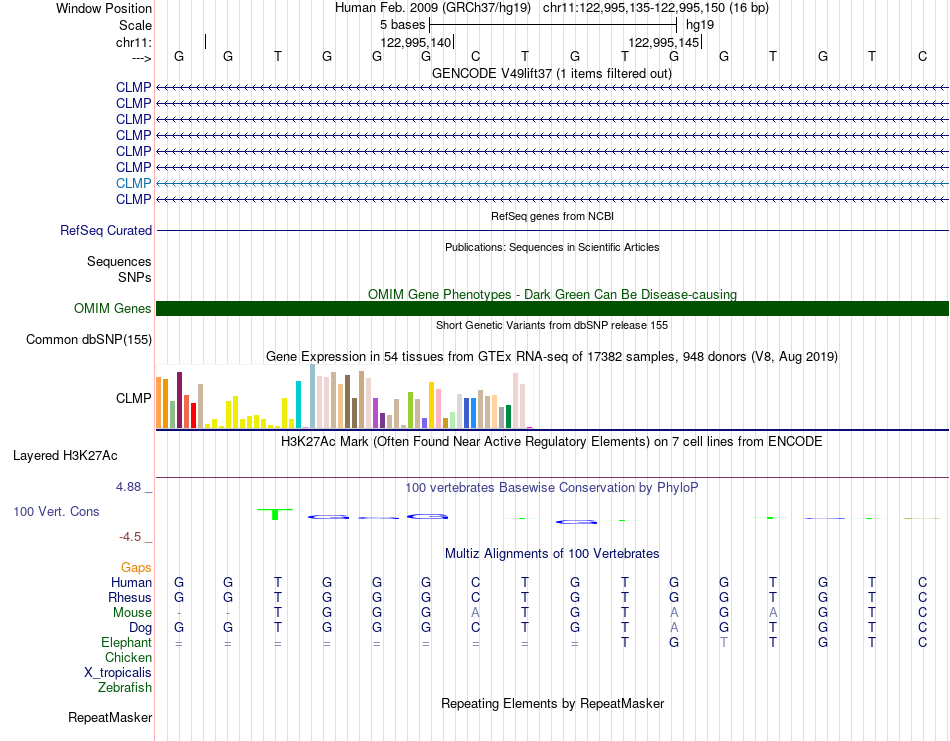Screen dimensions: 950x741
Task: Click the Layered H3K27Ac track label
Action: [x=65, y=456]
